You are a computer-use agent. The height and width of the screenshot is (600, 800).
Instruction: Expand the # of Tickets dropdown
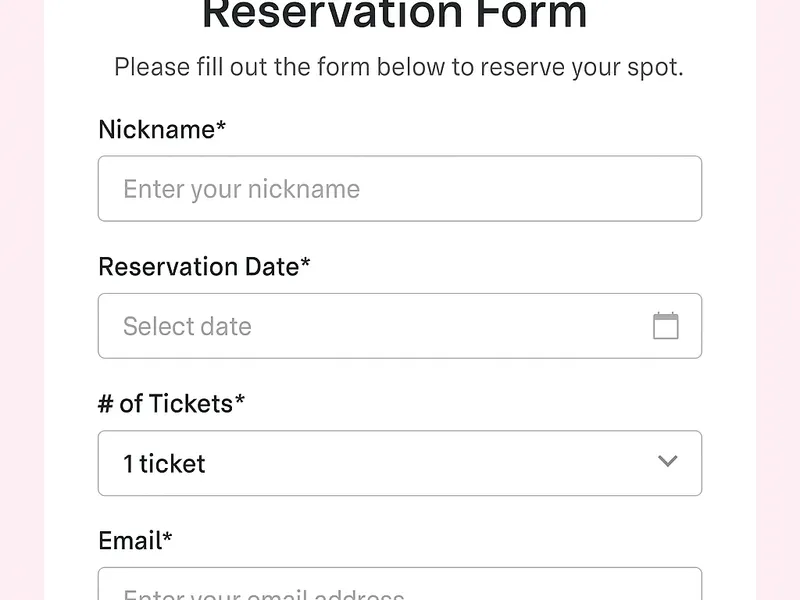point(400,463)
